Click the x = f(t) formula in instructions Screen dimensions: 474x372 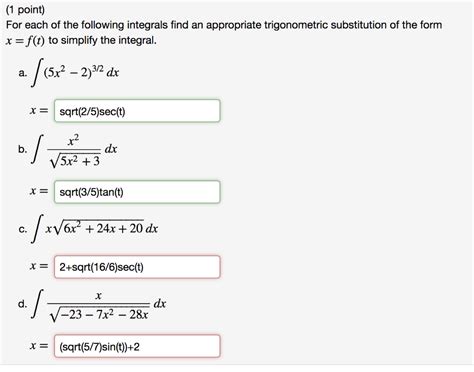tap(25, 41)
